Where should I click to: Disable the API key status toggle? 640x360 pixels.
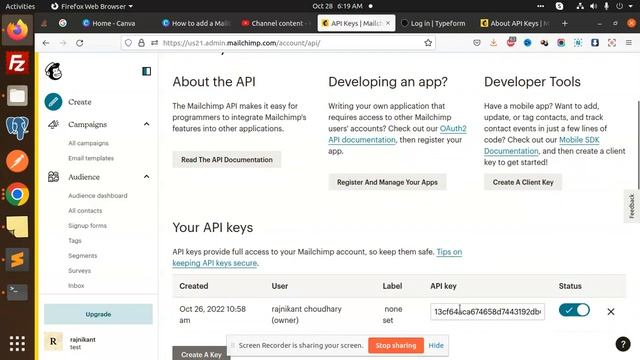[574, 310]
